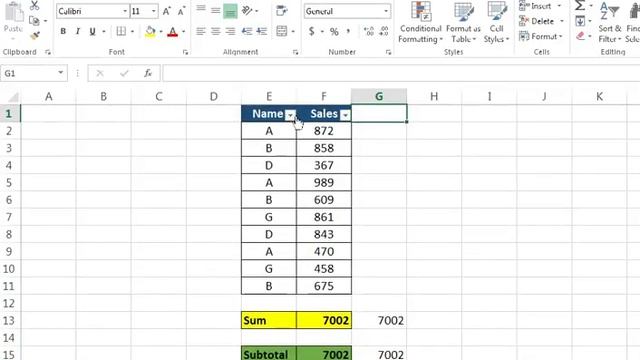The image size is (640, 360).
Task: Click the Copy icon
Action: [34, 21]
